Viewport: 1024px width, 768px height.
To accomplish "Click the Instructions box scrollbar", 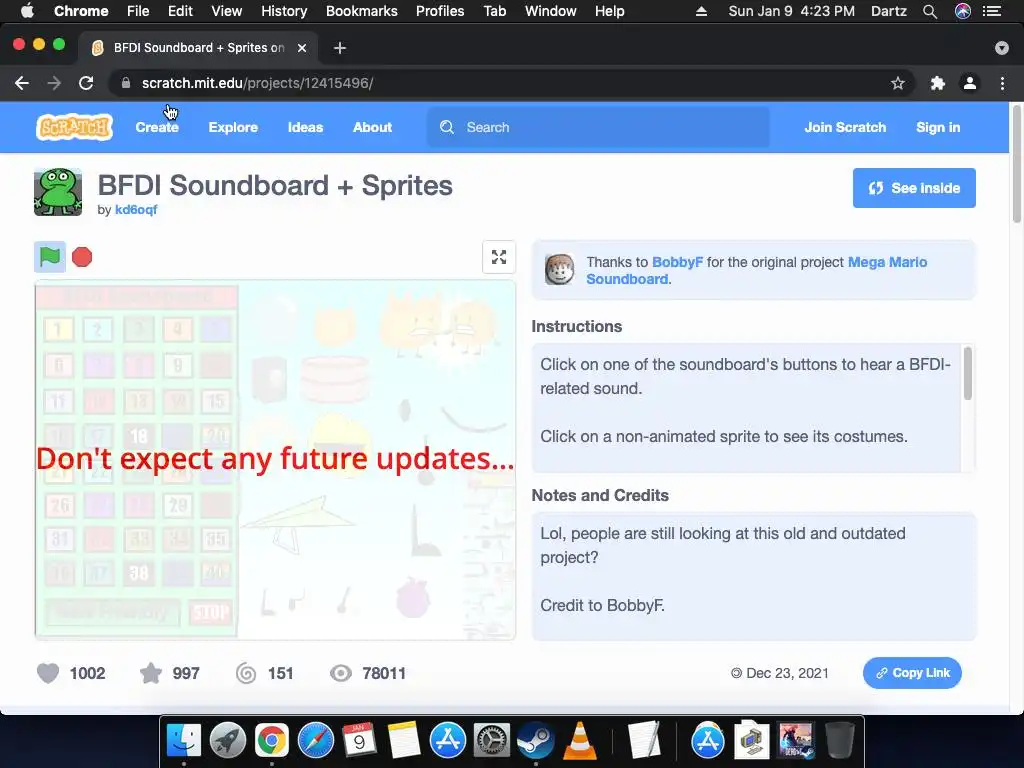I will pyautogui.click(x=968, y=373).
